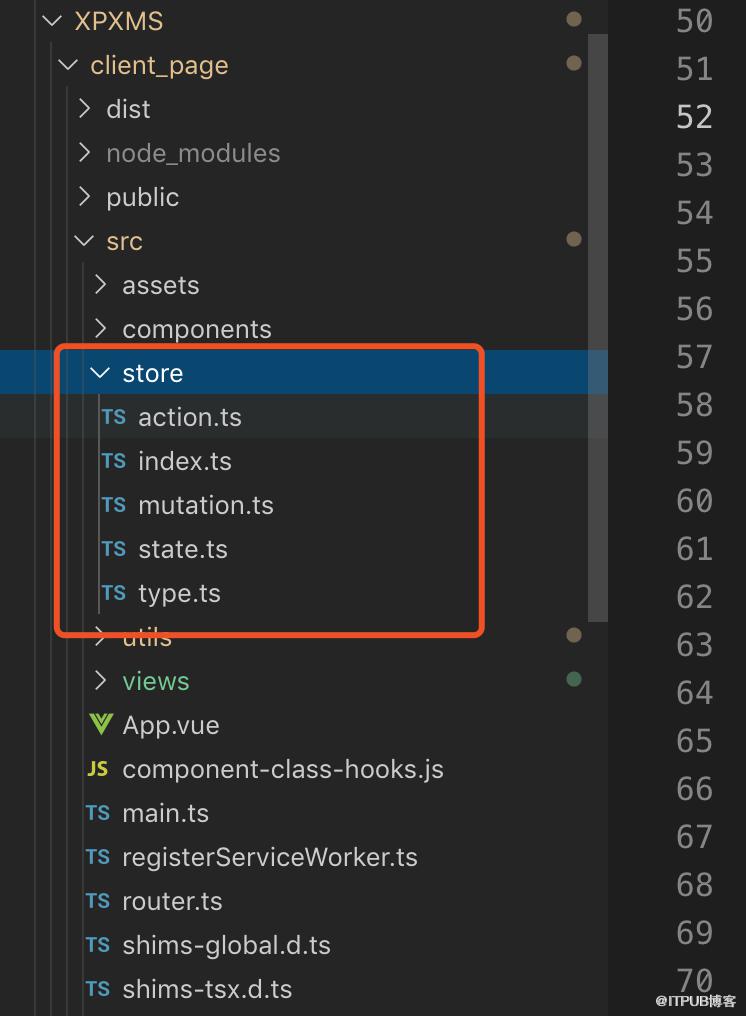The image size is (746, 1016).
Task: Click the TS icon of type.ts
Action: tap(114, 593)
